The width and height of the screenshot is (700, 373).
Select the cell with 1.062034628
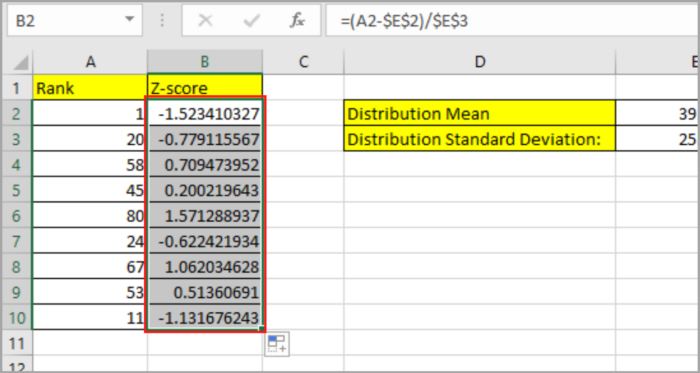click(x=205, y=266)
